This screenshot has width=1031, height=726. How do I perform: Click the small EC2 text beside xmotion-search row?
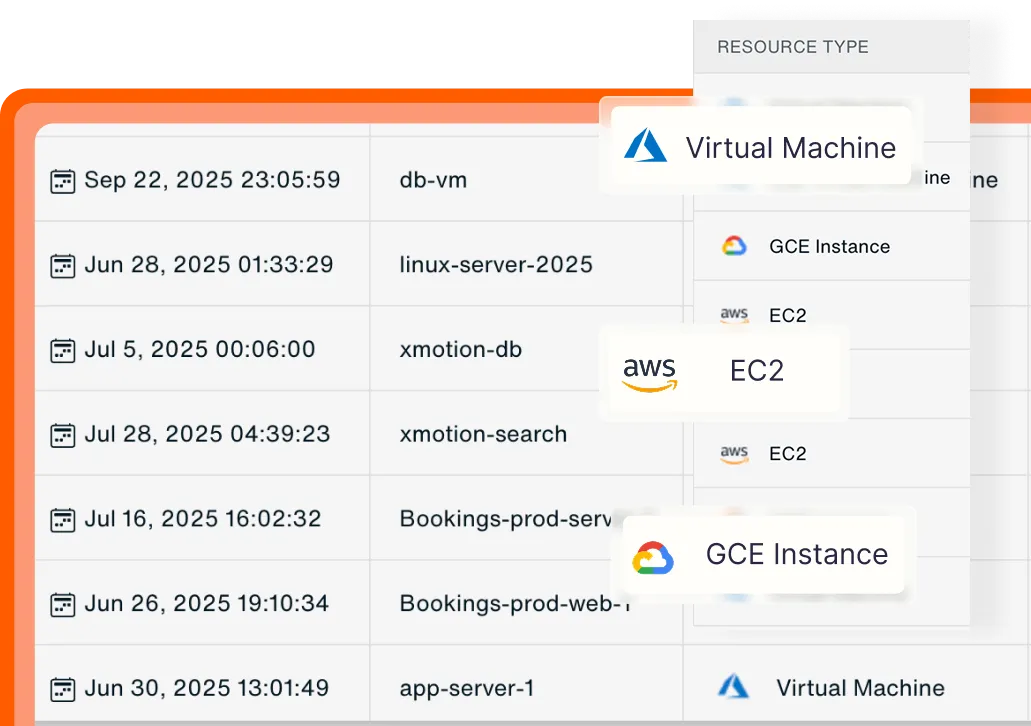point(788,454)
